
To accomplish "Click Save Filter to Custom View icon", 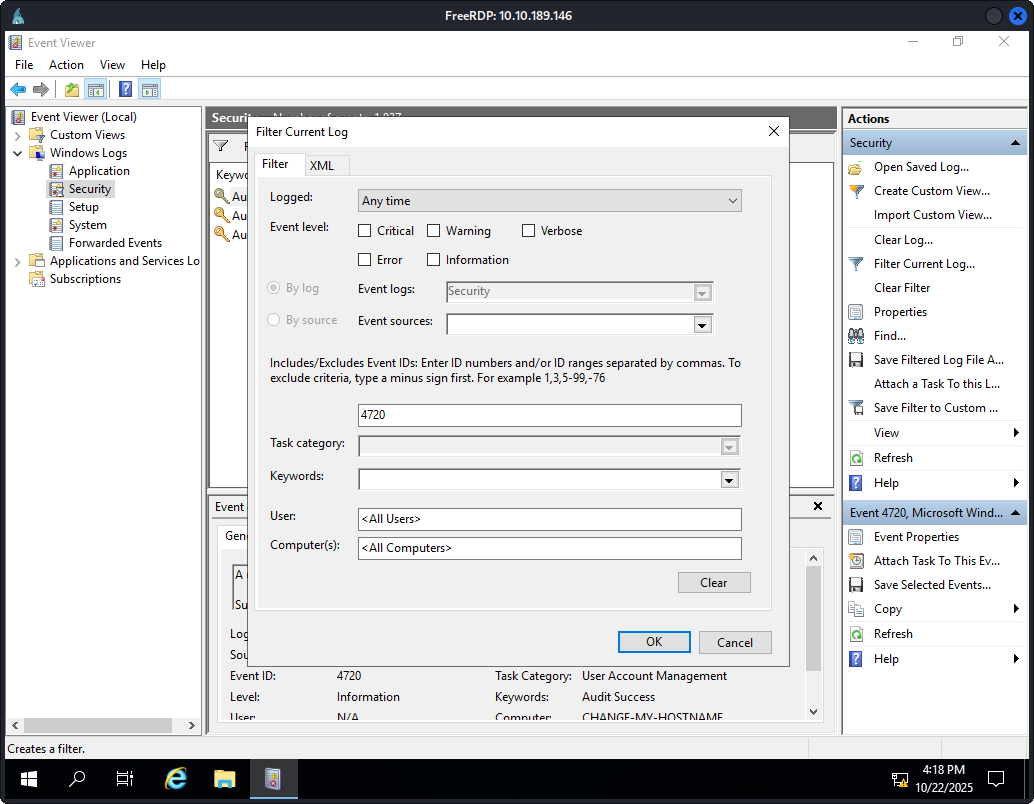I will pyautogui.click(x=856, y=408).
